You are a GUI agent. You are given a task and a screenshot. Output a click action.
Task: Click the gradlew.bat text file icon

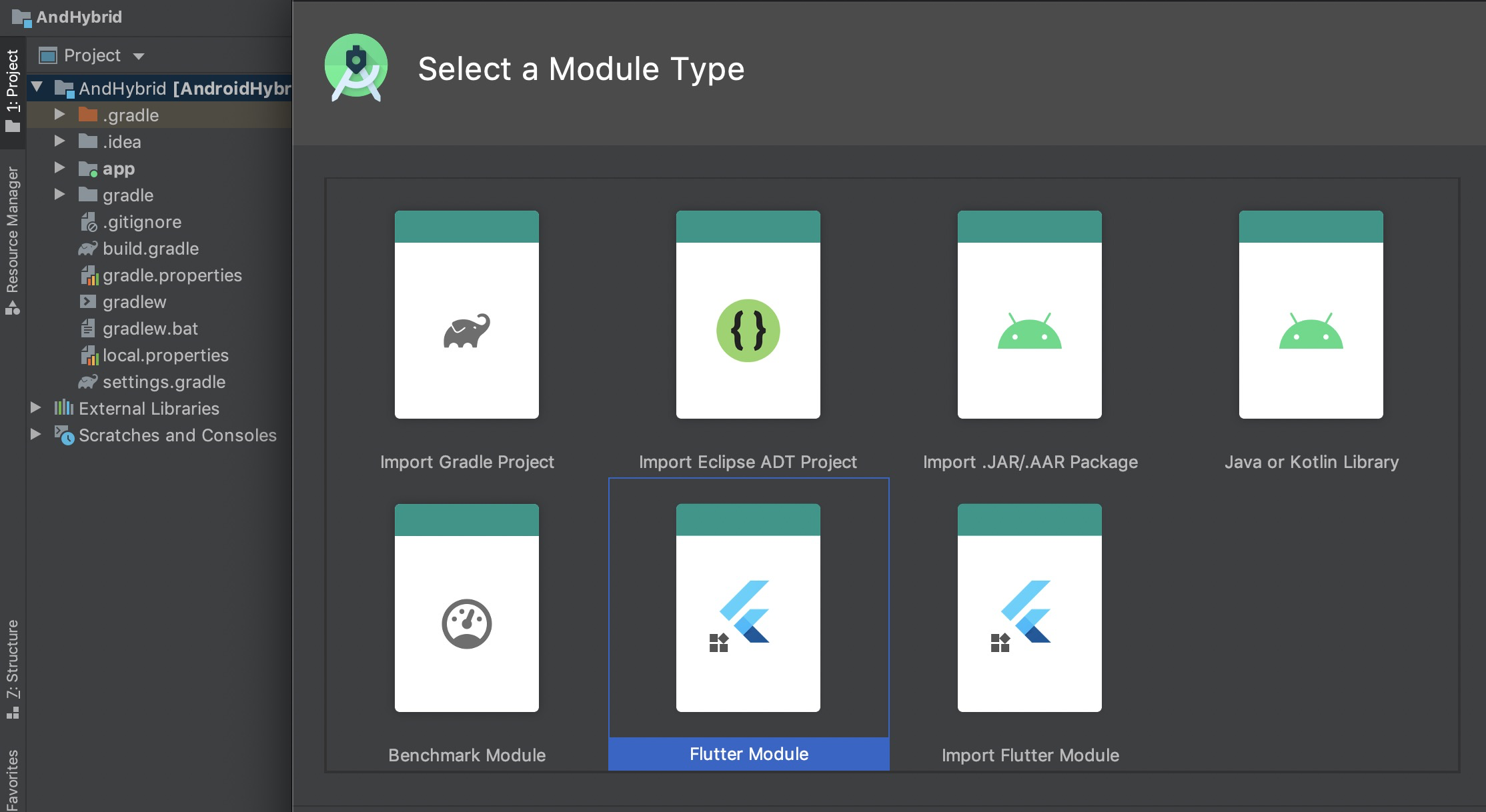tap(88, 328)
